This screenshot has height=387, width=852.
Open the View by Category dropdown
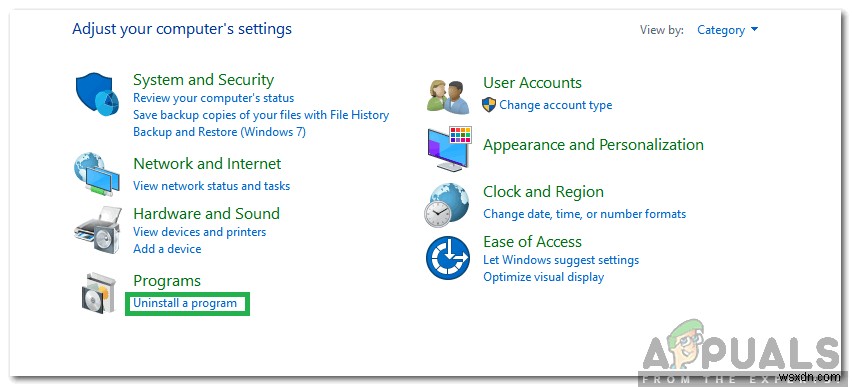point(728,30)
